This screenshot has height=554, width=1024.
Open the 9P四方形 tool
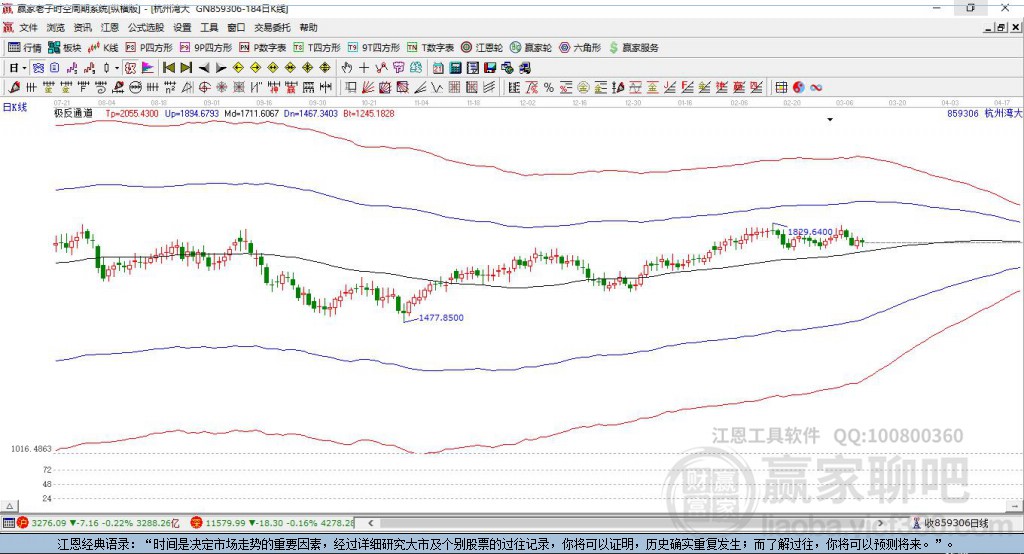pos(206,48)
